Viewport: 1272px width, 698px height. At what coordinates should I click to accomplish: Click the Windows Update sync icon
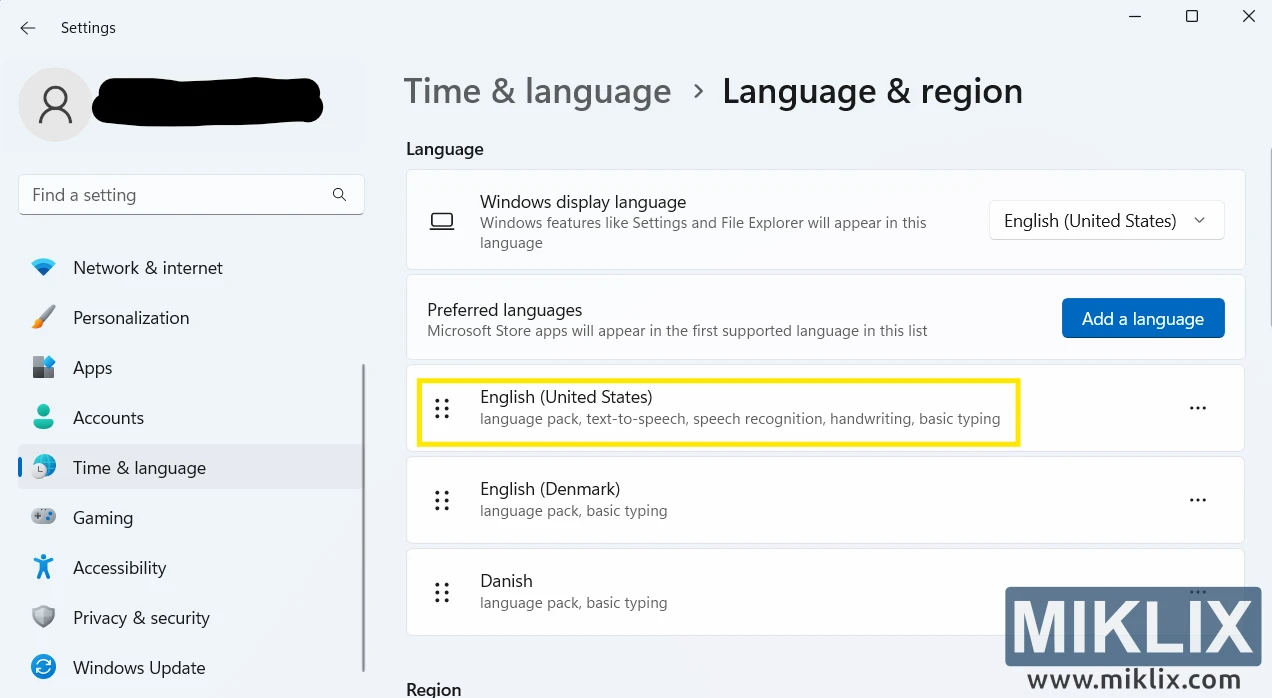click(x=43, y=668)
